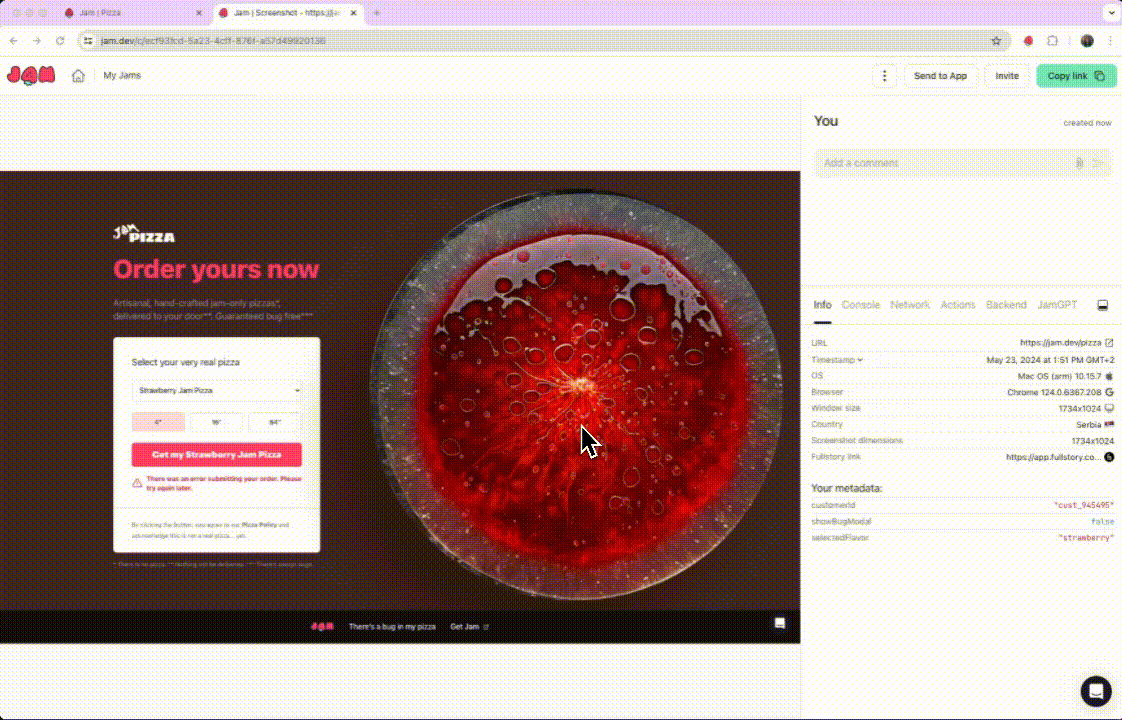Switch to the Network tab

(910, 305)
